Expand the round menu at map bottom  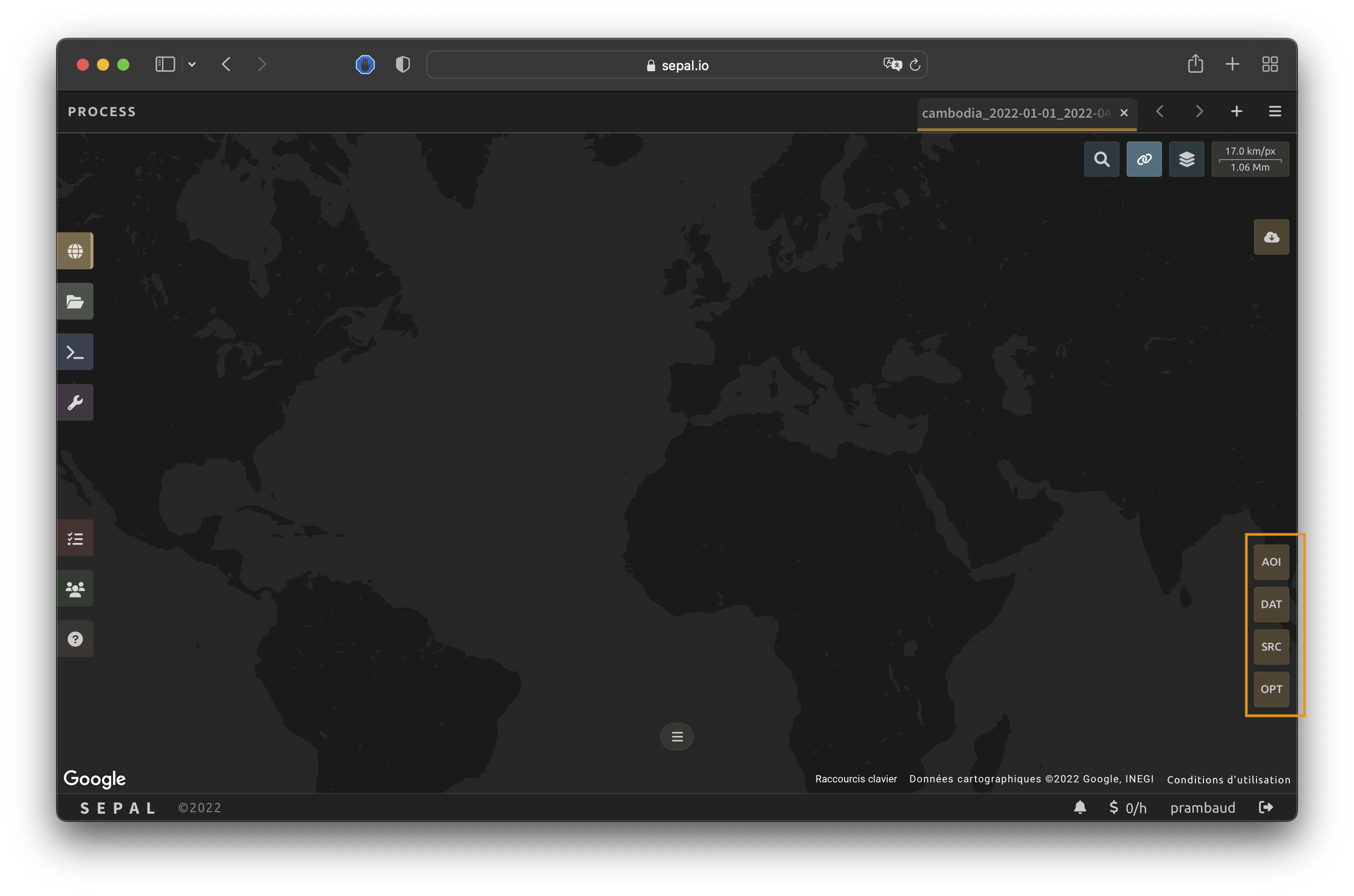[x=676, y=736]
